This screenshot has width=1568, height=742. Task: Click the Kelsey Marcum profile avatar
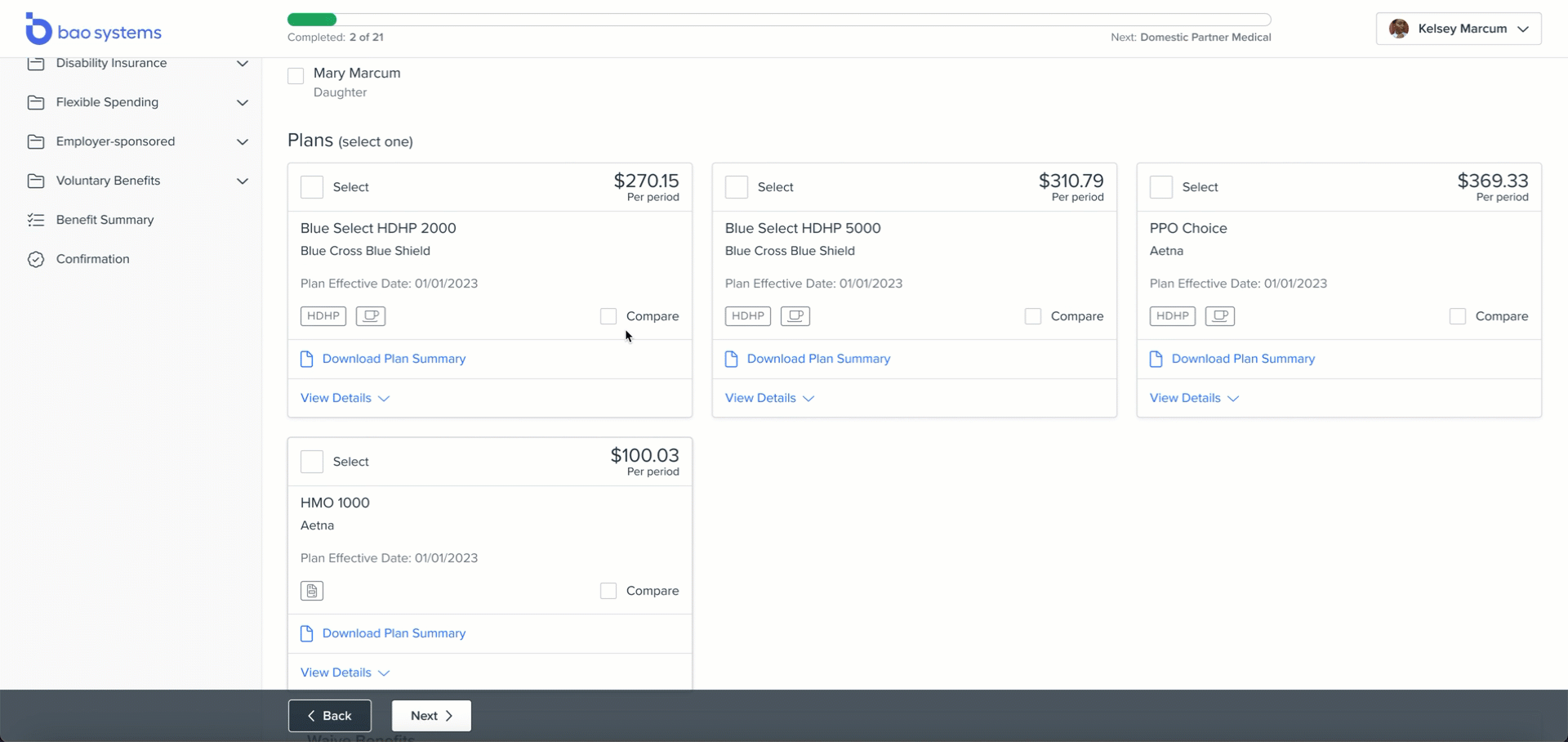[x=1399, y=29]
